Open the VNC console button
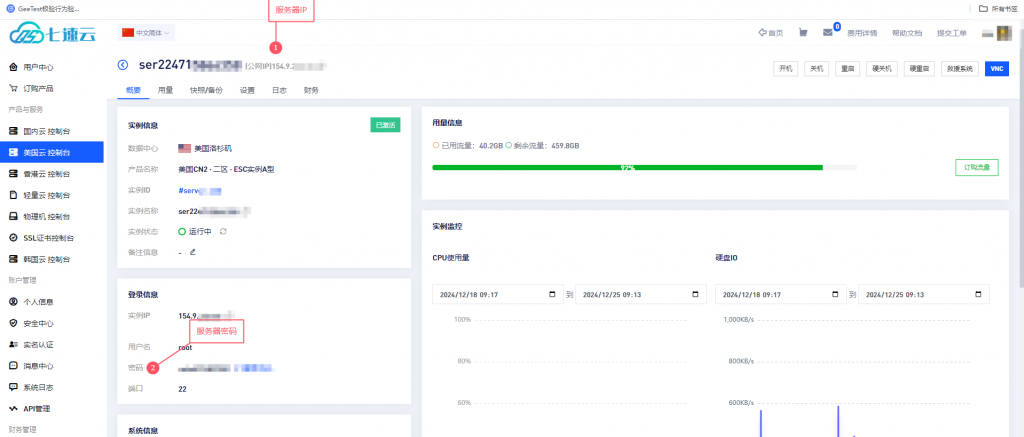 (997, 69)
